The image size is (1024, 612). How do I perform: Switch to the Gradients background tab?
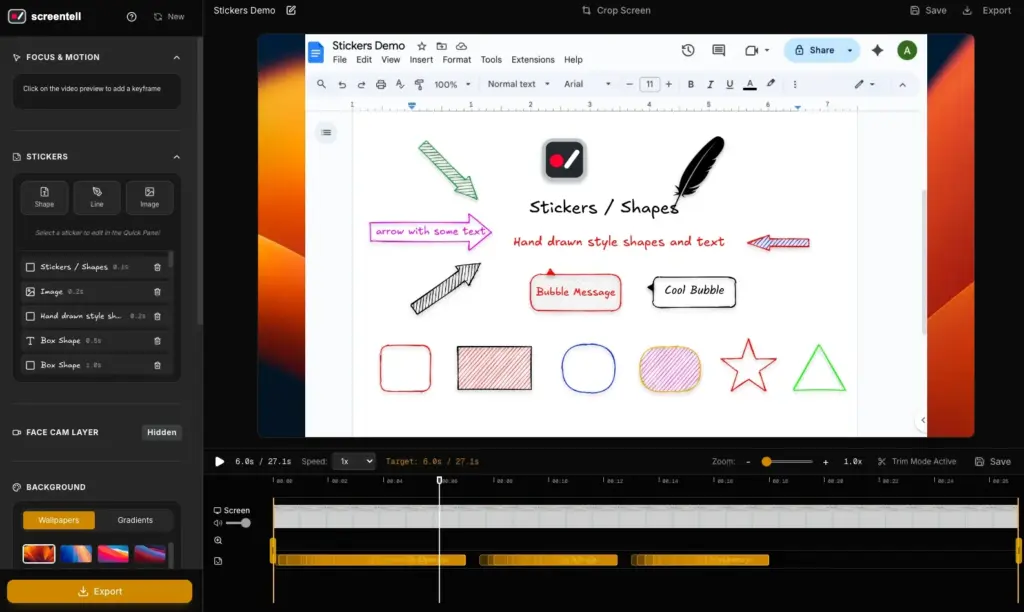(x=135, y=520)
